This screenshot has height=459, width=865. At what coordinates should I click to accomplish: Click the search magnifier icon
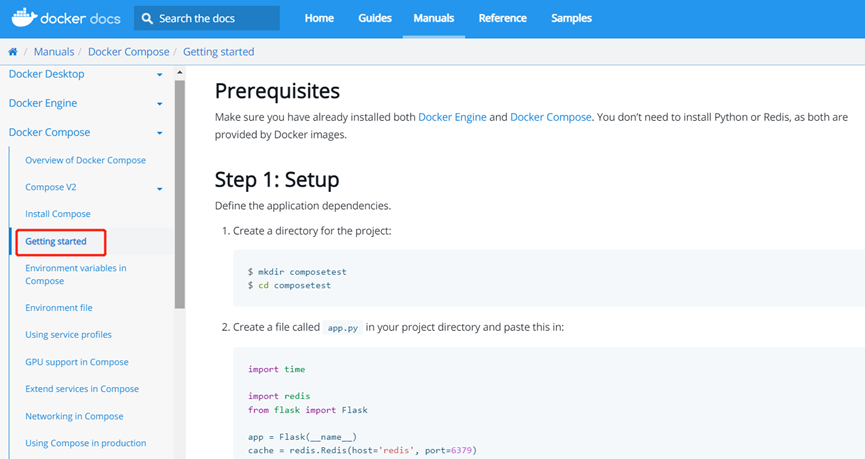[x=147, y=18]
